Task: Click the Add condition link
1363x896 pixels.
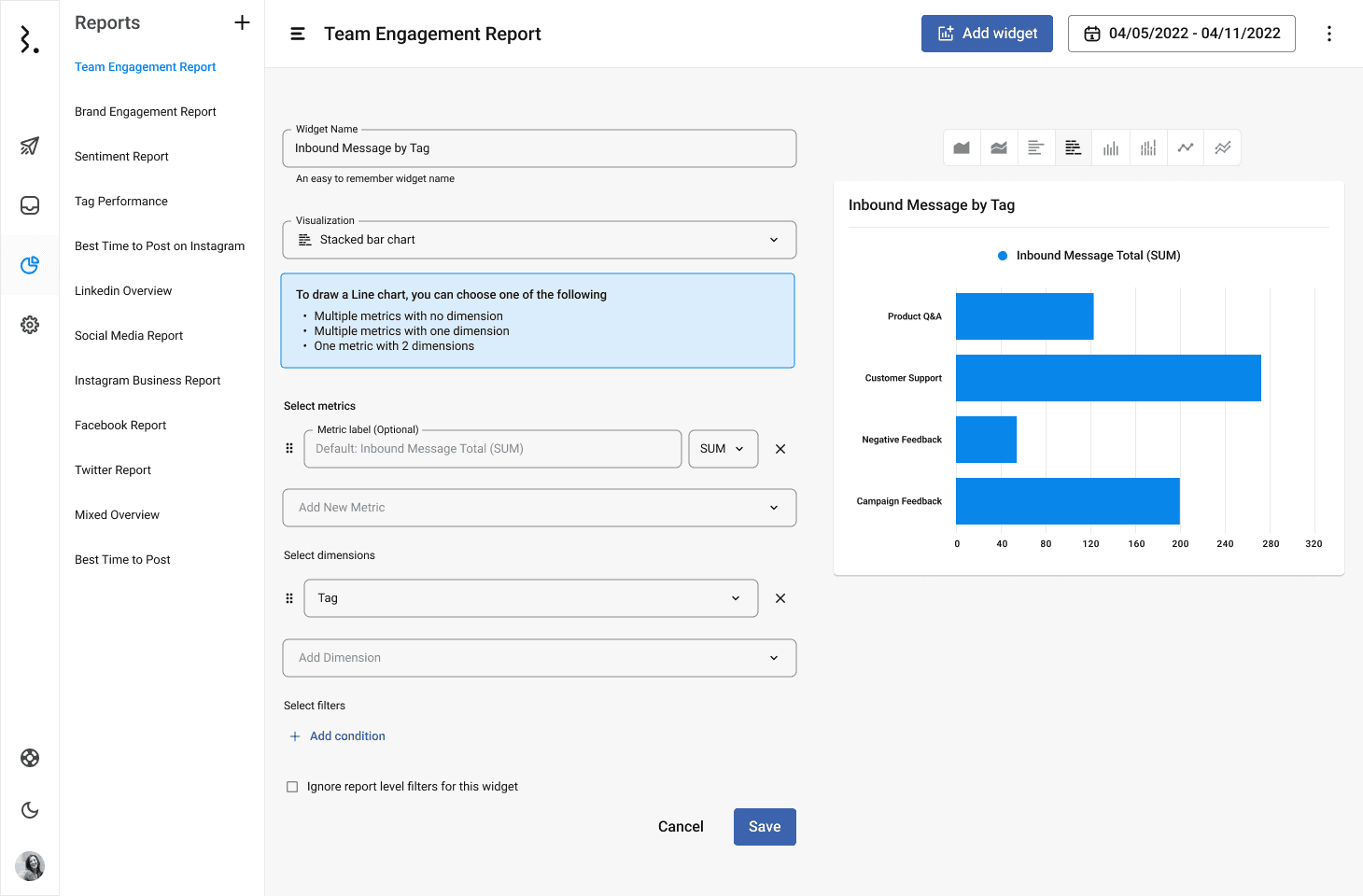Action: 346,736
